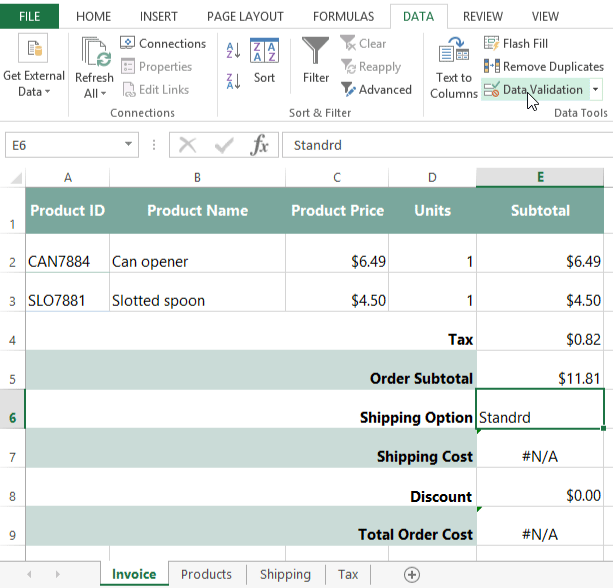Open the FILE menu

click(x=30, y=16)
